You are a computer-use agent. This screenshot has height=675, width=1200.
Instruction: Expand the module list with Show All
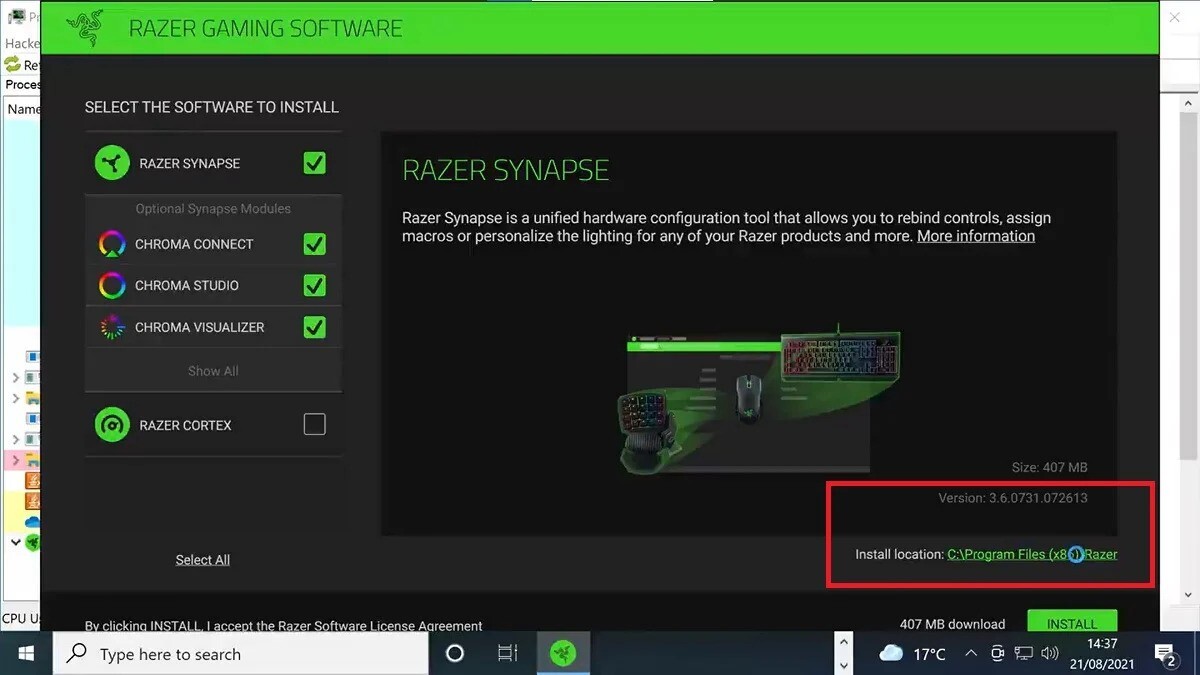(213, 371)
